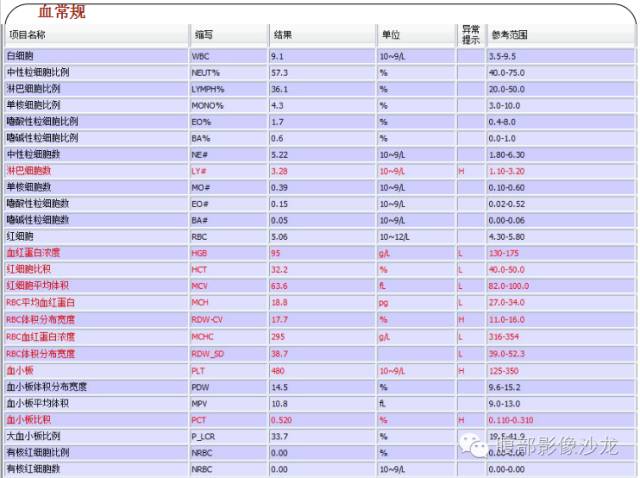Select the 红细胞 row name
Image resolution: width=640 pixels, height=478 pixels.
tap(20, 236)
